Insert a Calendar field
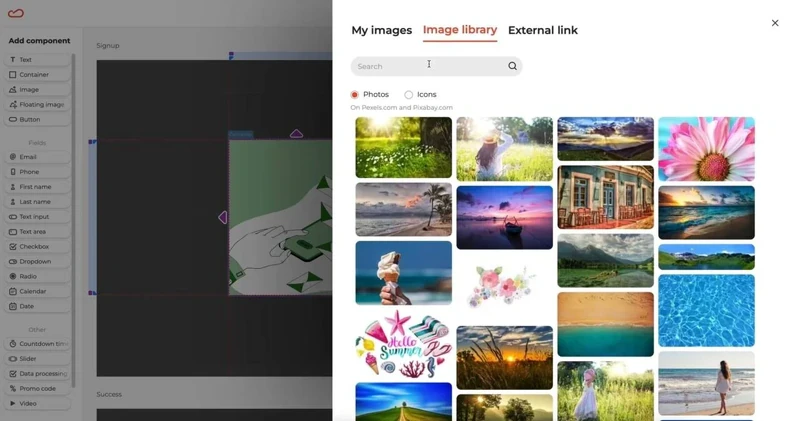 pos(38,291)
